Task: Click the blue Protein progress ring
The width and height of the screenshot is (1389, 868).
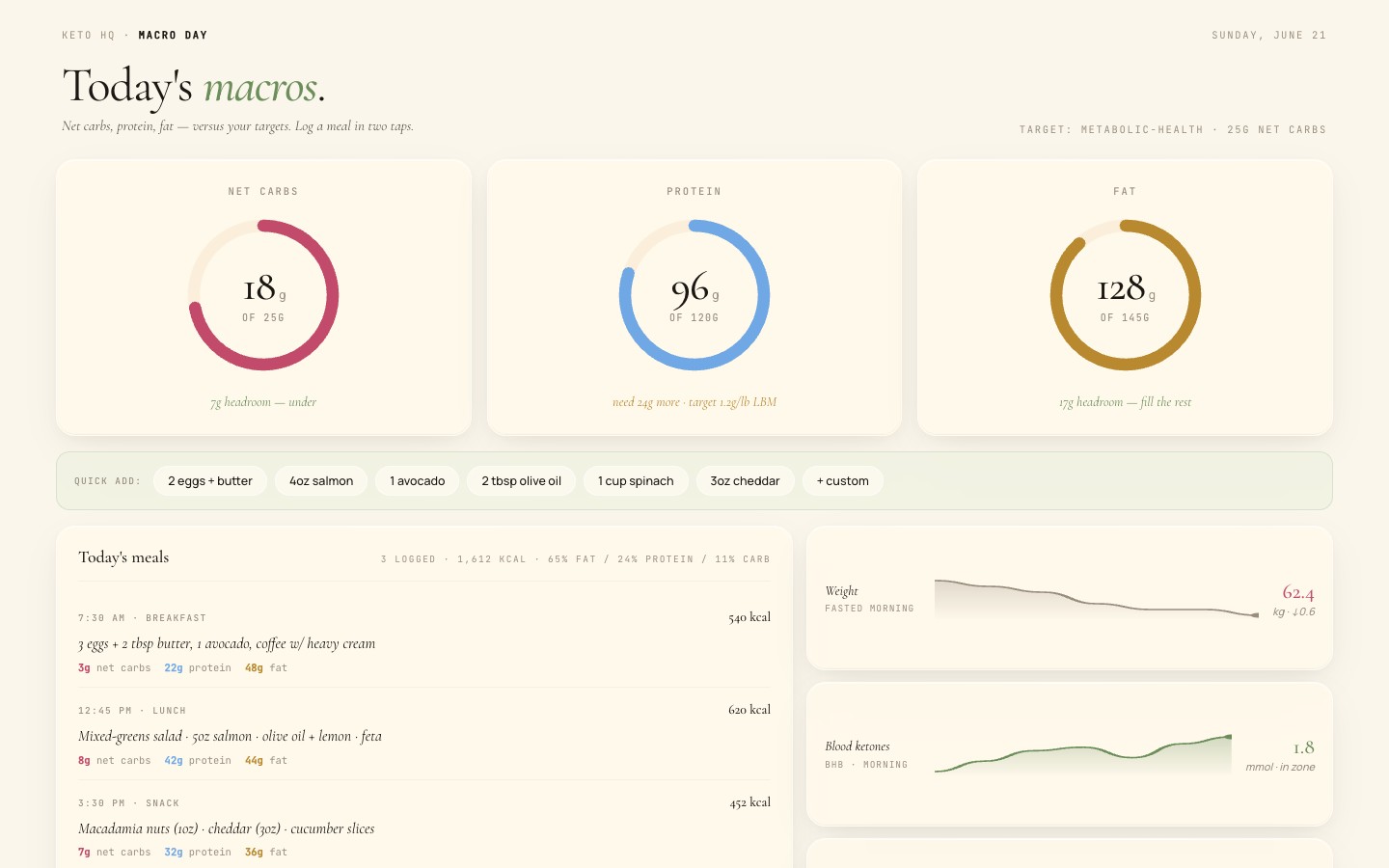Action: click(694, 295)
